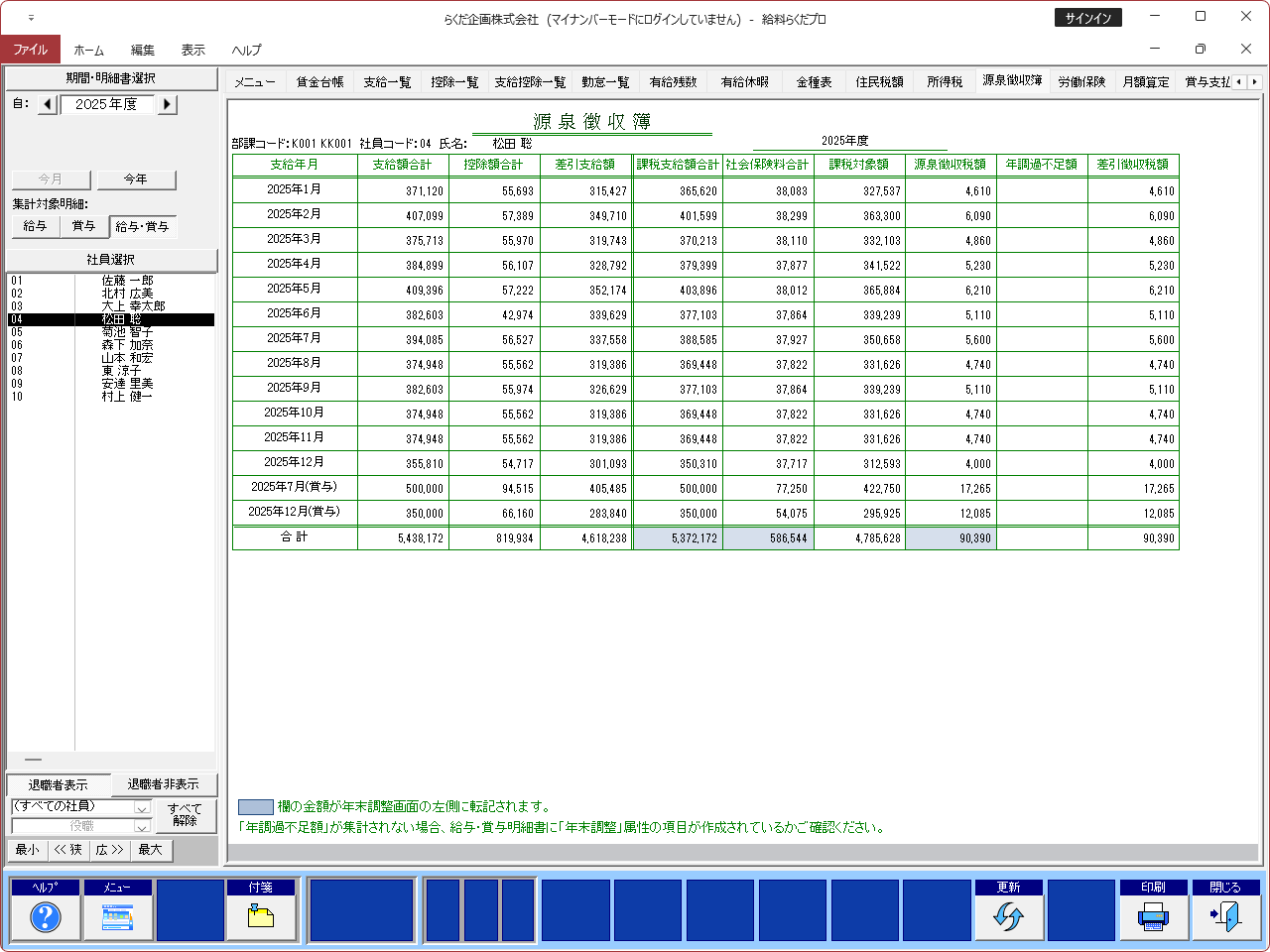Switch to the 賃金台帳 tab
This screenshot has width=1270, height=952.
(x=319, y=82)
